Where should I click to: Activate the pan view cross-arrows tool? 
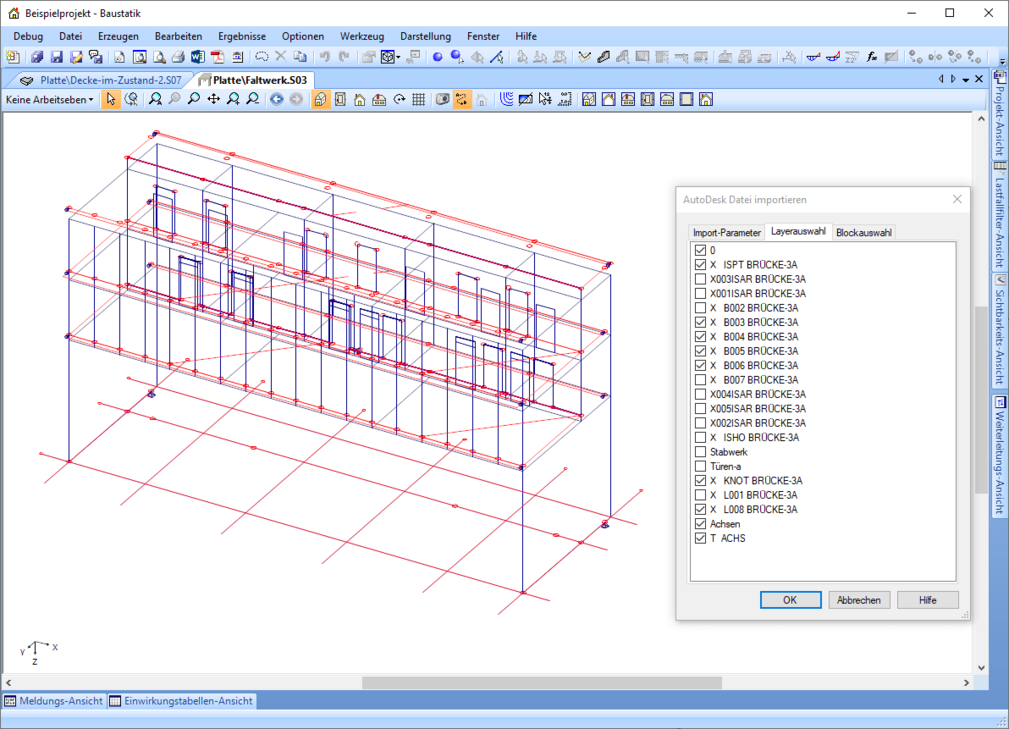pos(213,99)
